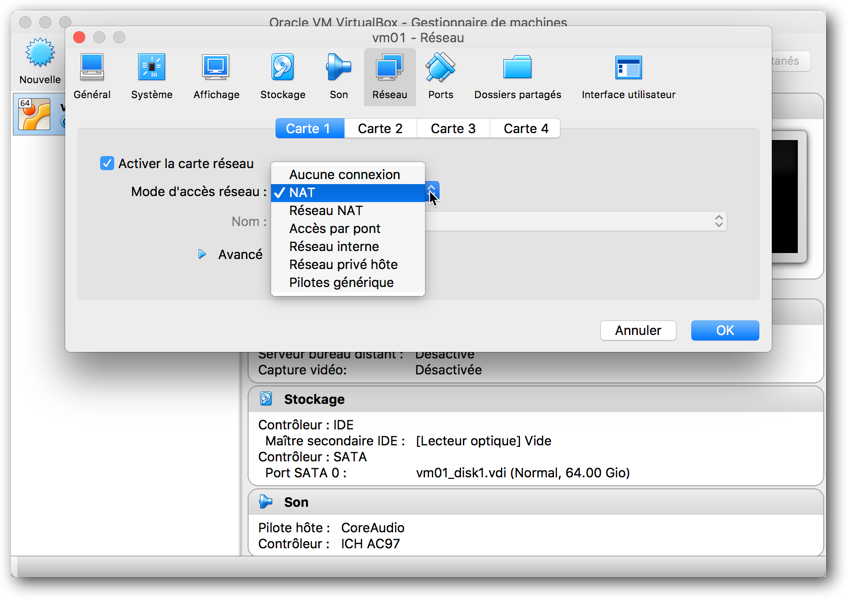
Task: Click the Son section speaker icon in manager
Action: pyautogui.click(x=266, y=502)
